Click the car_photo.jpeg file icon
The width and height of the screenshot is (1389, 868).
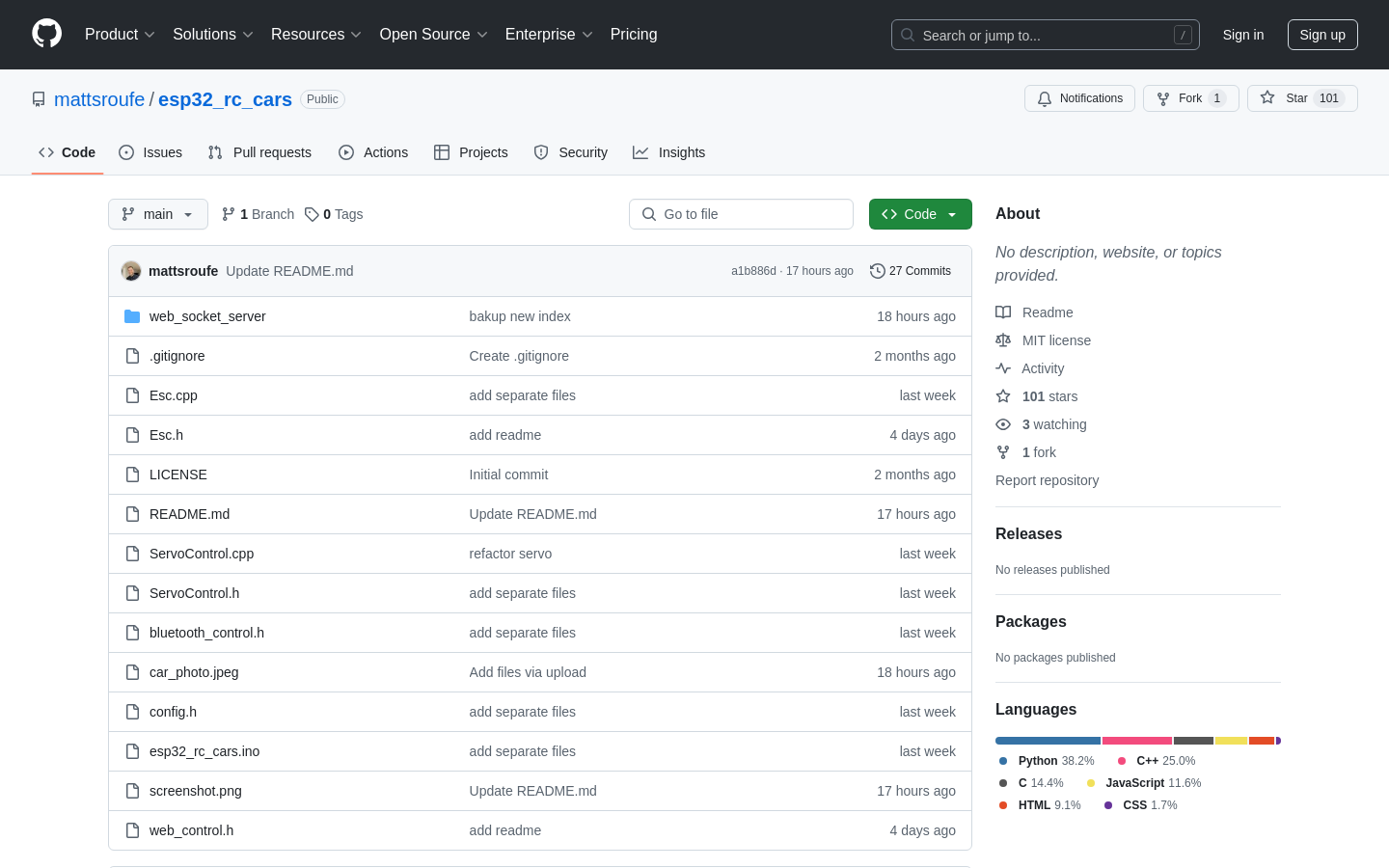pyautogui.click(x=132, y=672)
